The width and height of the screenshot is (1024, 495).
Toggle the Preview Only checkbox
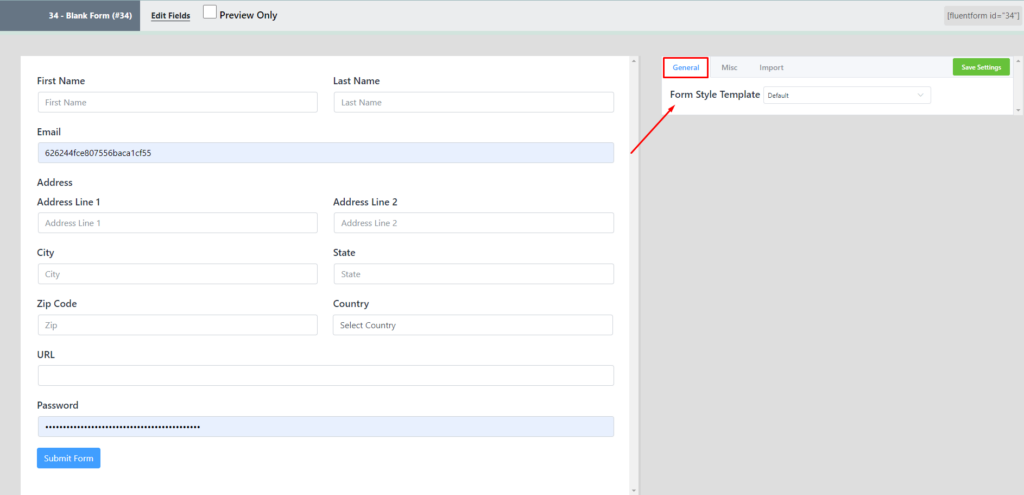coord(210,12)
